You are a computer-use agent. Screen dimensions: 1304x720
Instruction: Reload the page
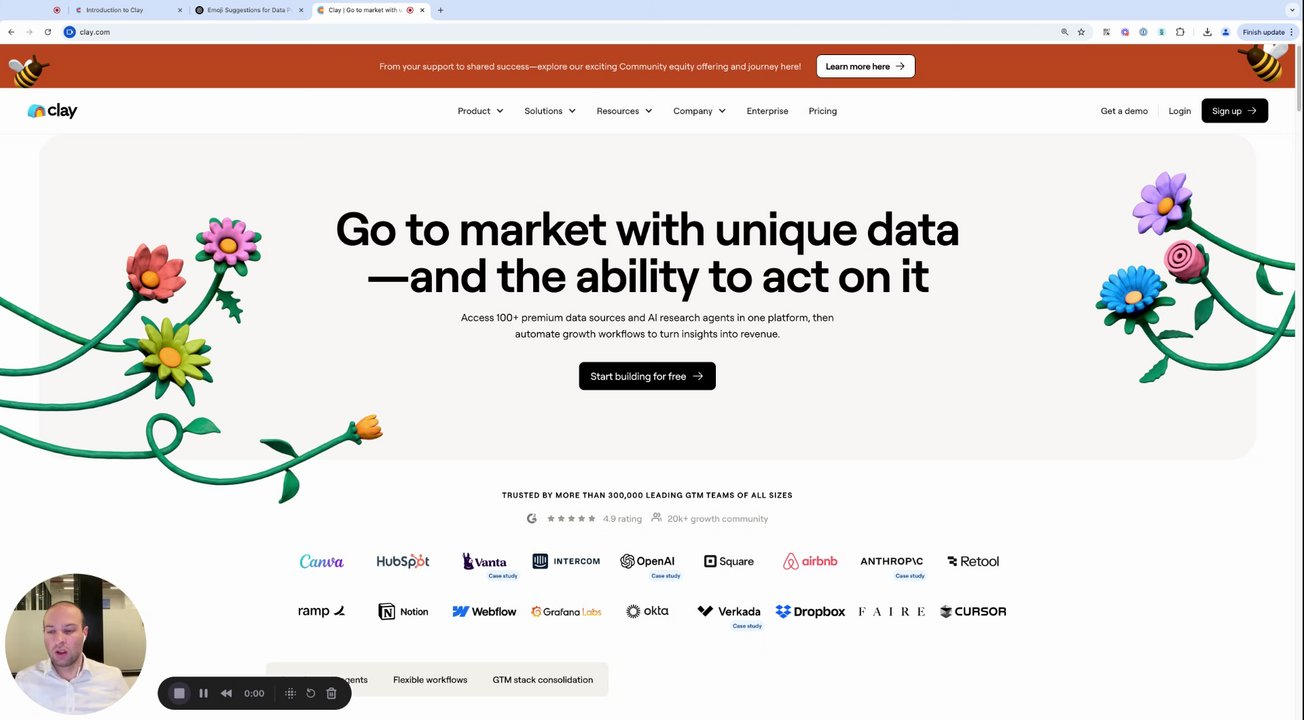coord(47,32)
